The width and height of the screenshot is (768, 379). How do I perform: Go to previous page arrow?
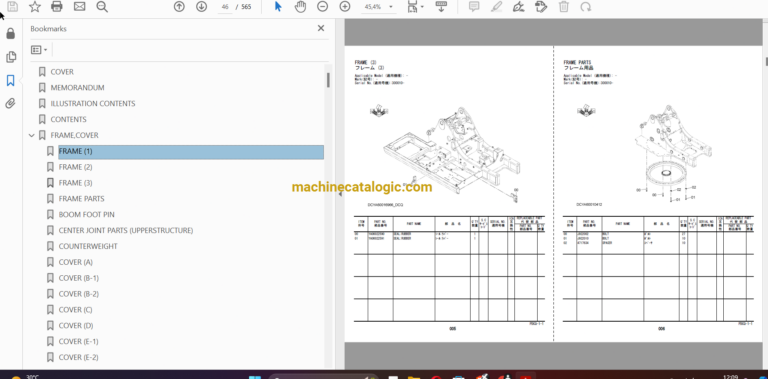179,6
